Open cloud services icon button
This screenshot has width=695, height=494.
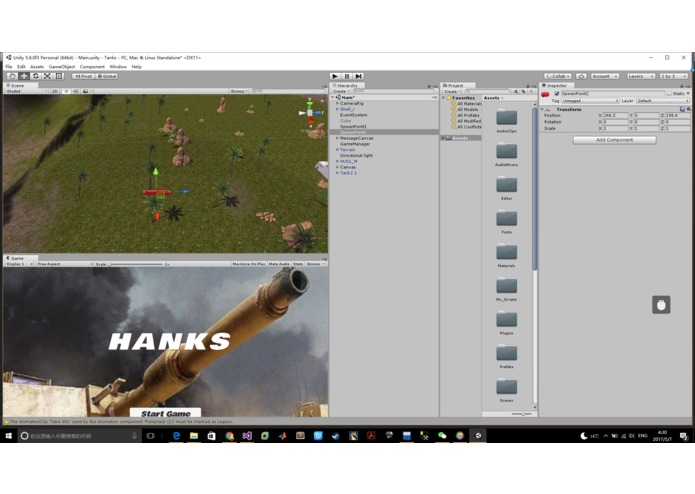pyautogui.click(x=581, y=76)
